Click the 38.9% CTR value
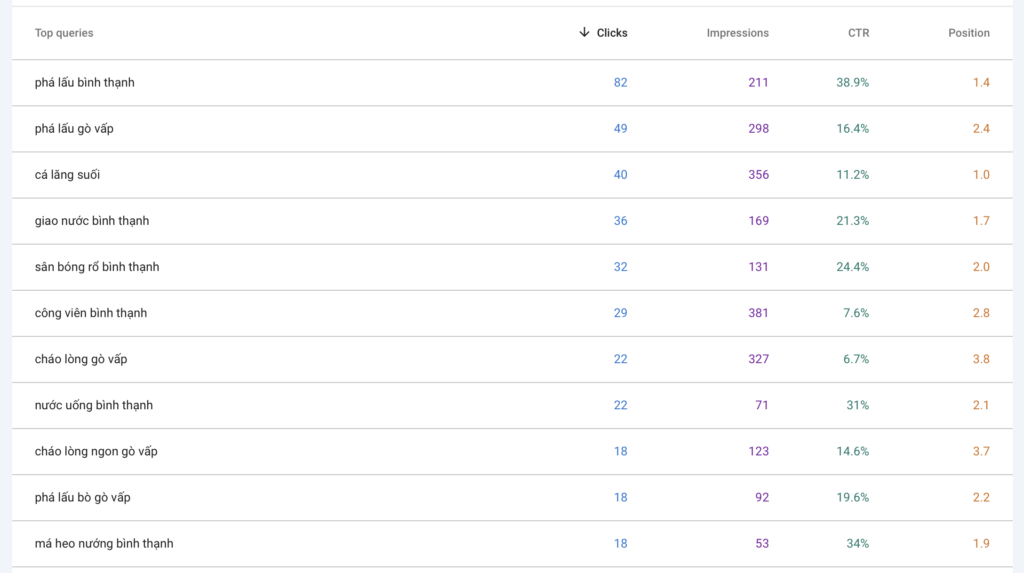This screenshot has height=573, width=1024. click(x=852, y=83)
